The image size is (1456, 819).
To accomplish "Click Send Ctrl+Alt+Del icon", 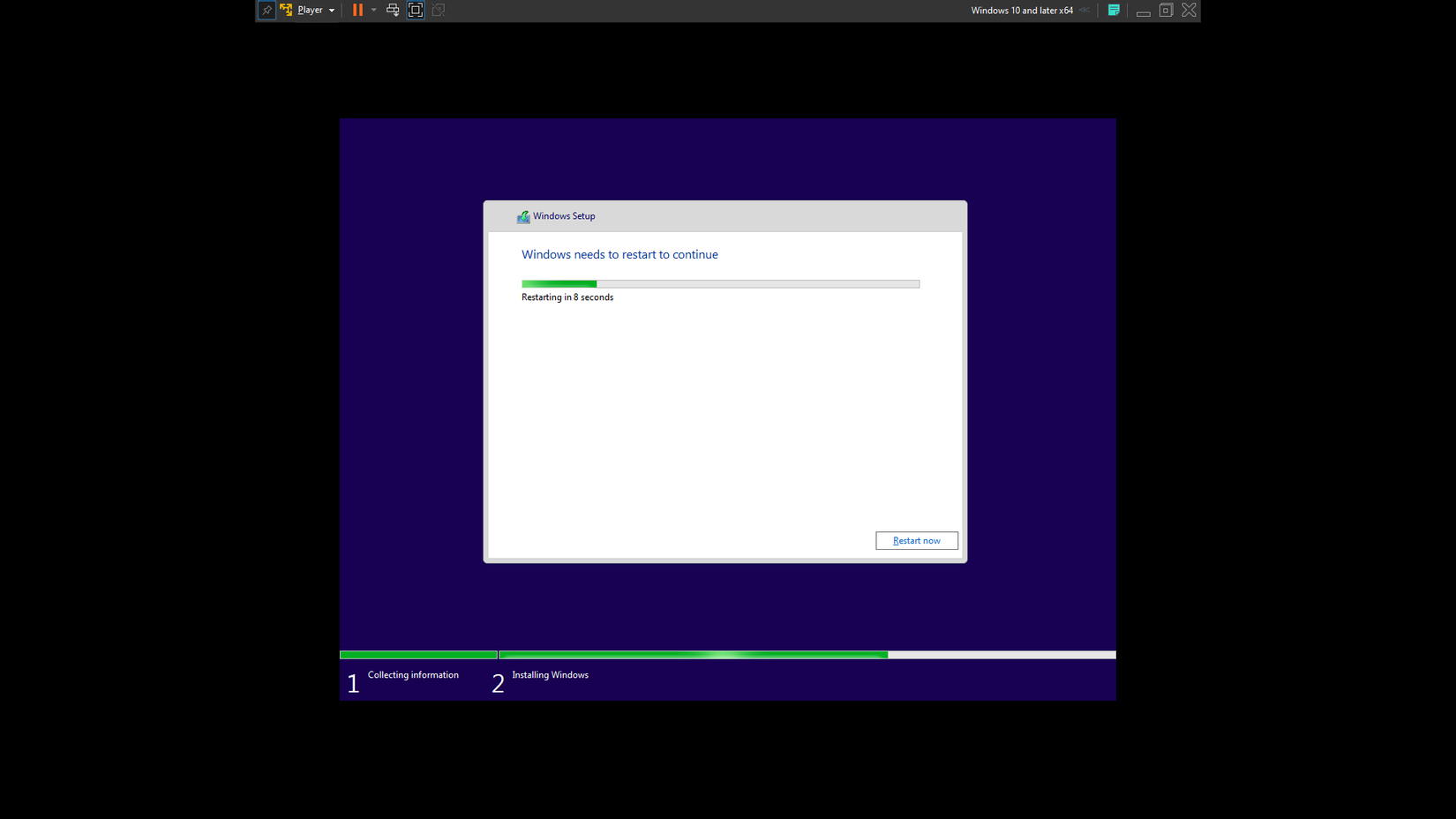I will click(393, 11).
